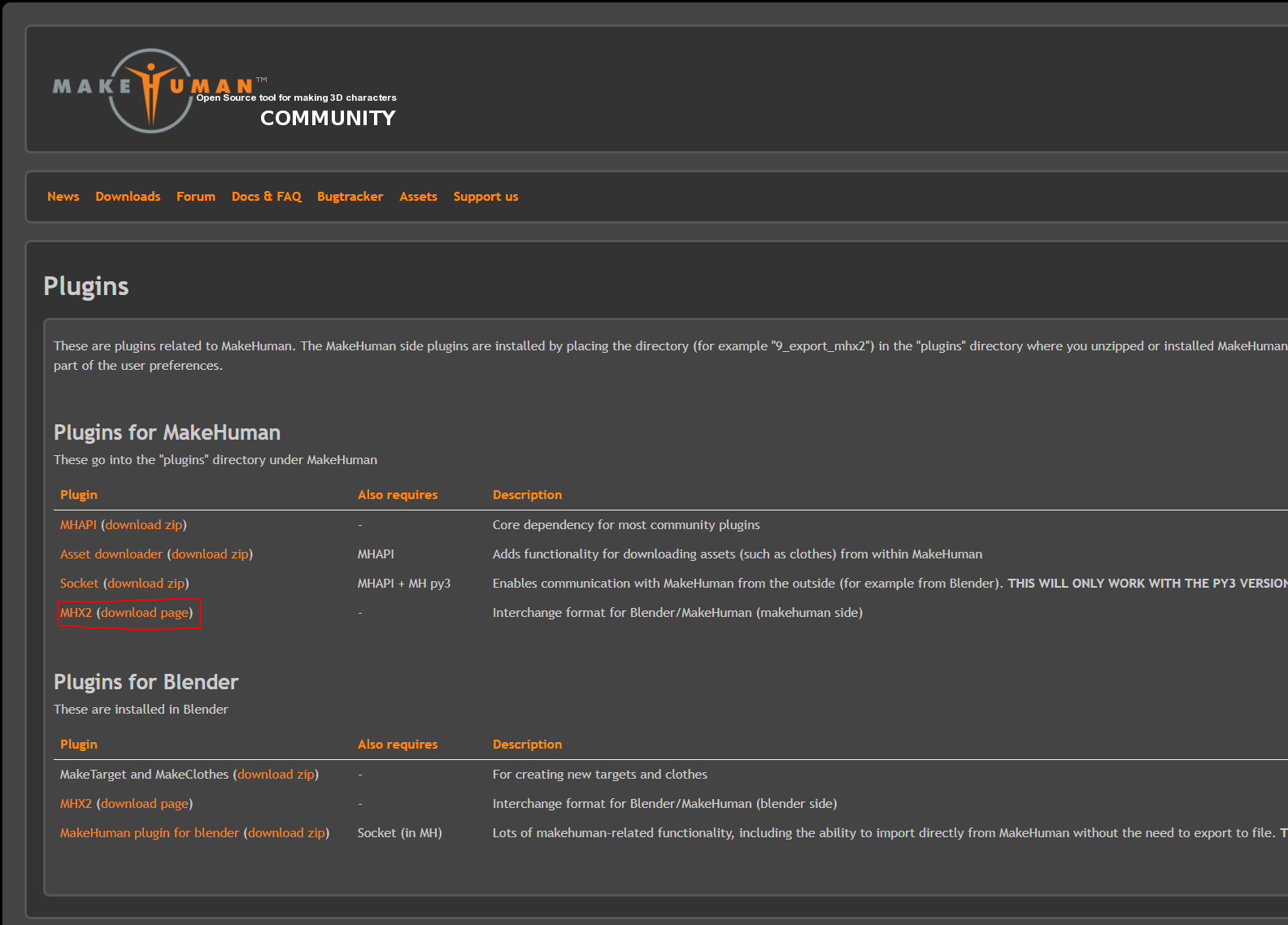
Task: Click the intro paragraph about MakeHuman plugins
Action: point(671,356)
